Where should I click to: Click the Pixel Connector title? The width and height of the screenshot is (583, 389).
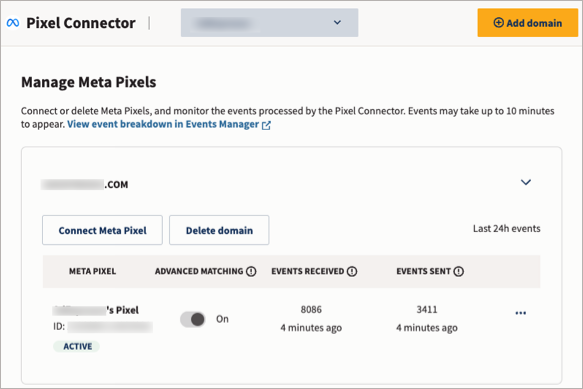coord(81,23)
